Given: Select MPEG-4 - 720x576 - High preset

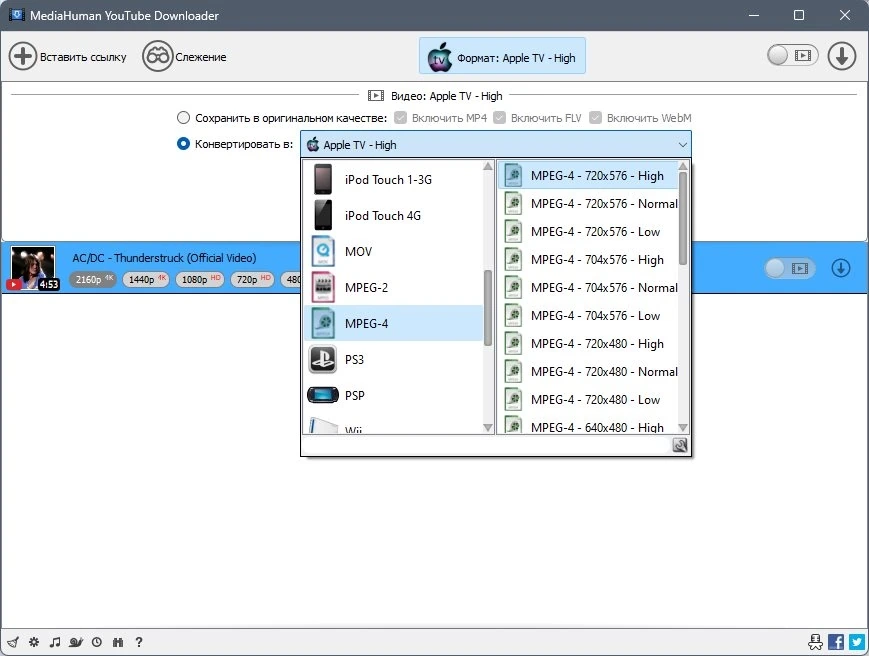Looking at the screenshot, I should point(588,175).
